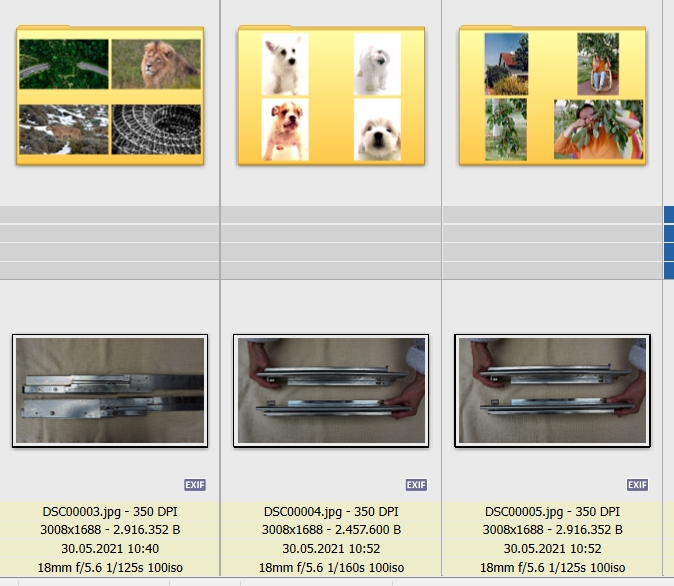Select the DSC00005.jpg thumbnail
This screenshot has height=586, width=674.
[x=552, y=390]
